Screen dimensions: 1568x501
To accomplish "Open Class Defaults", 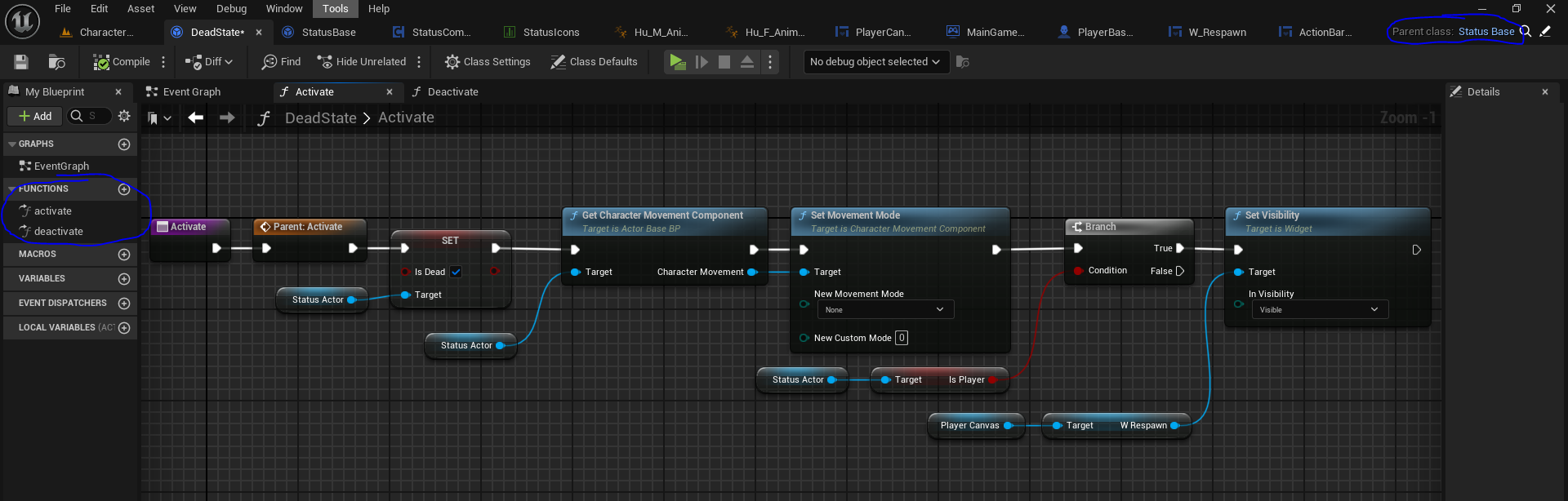I will click(594, 62).
